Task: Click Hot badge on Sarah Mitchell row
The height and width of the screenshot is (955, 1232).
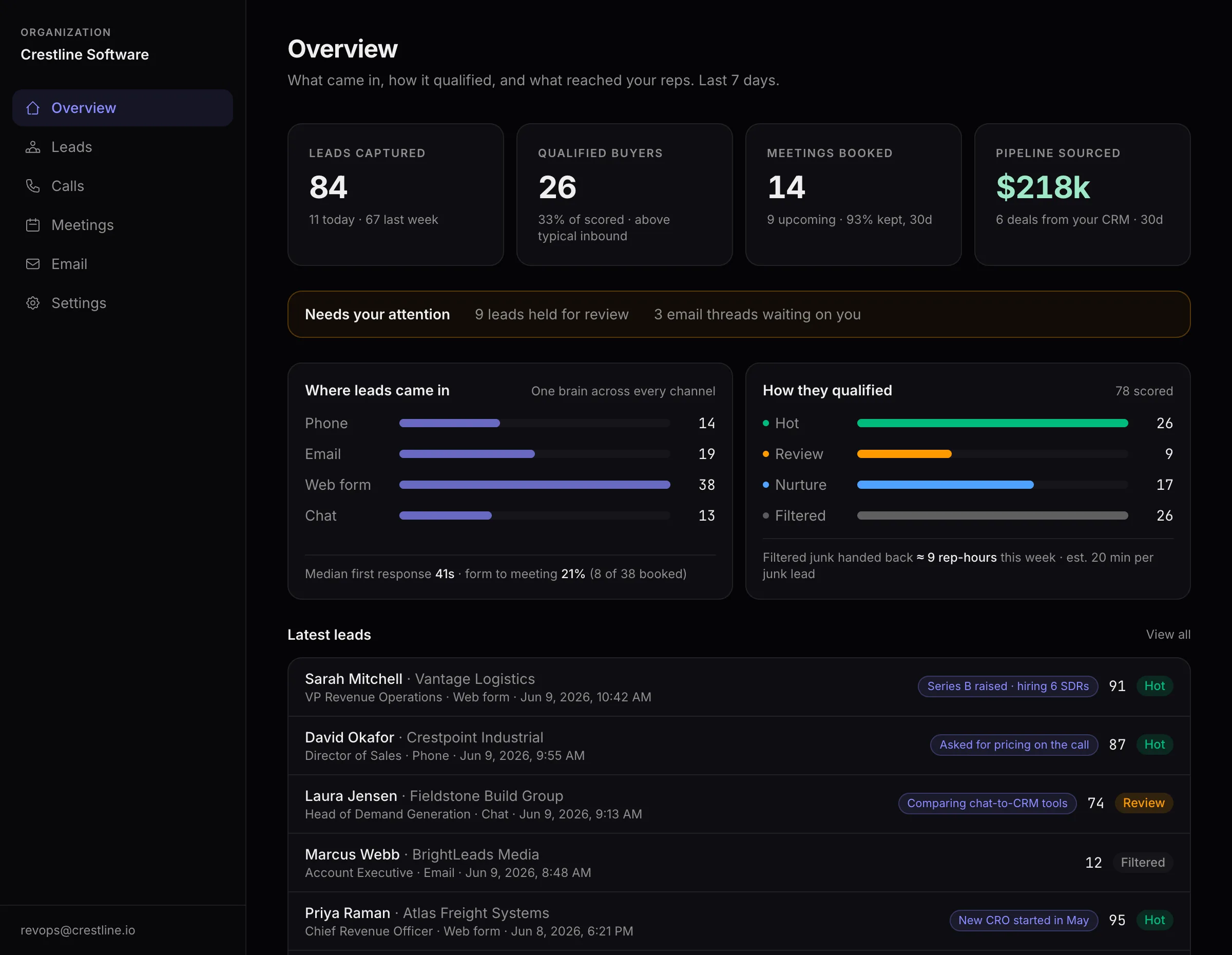Action: pos(1154,686)
